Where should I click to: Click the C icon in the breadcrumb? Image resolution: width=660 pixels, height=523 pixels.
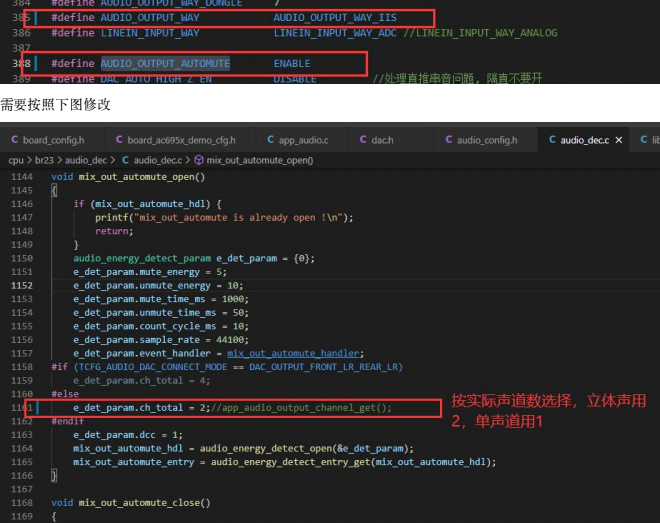(125, 160)
